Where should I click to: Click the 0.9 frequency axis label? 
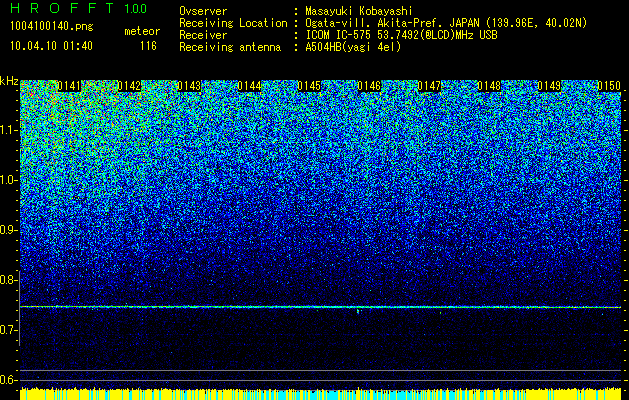(x=9, y=230)
